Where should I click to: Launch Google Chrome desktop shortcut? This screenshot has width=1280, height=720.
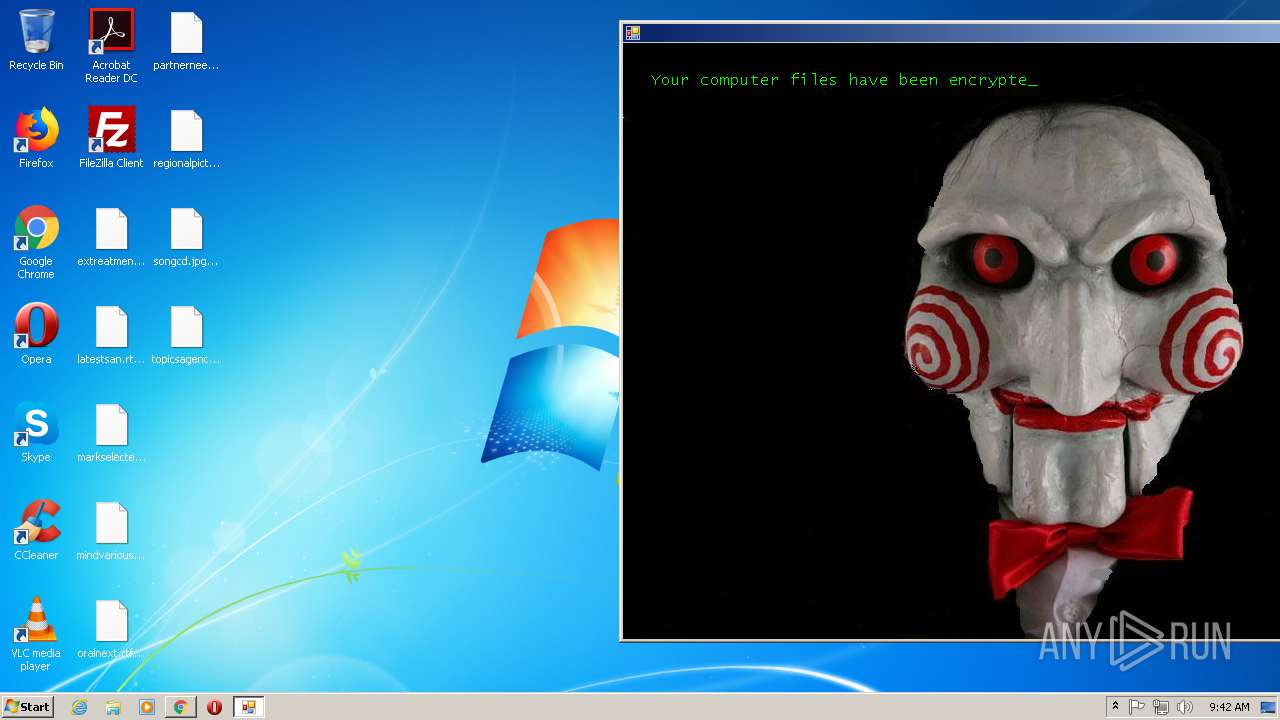pyautogui.click(x=36, y=243)
